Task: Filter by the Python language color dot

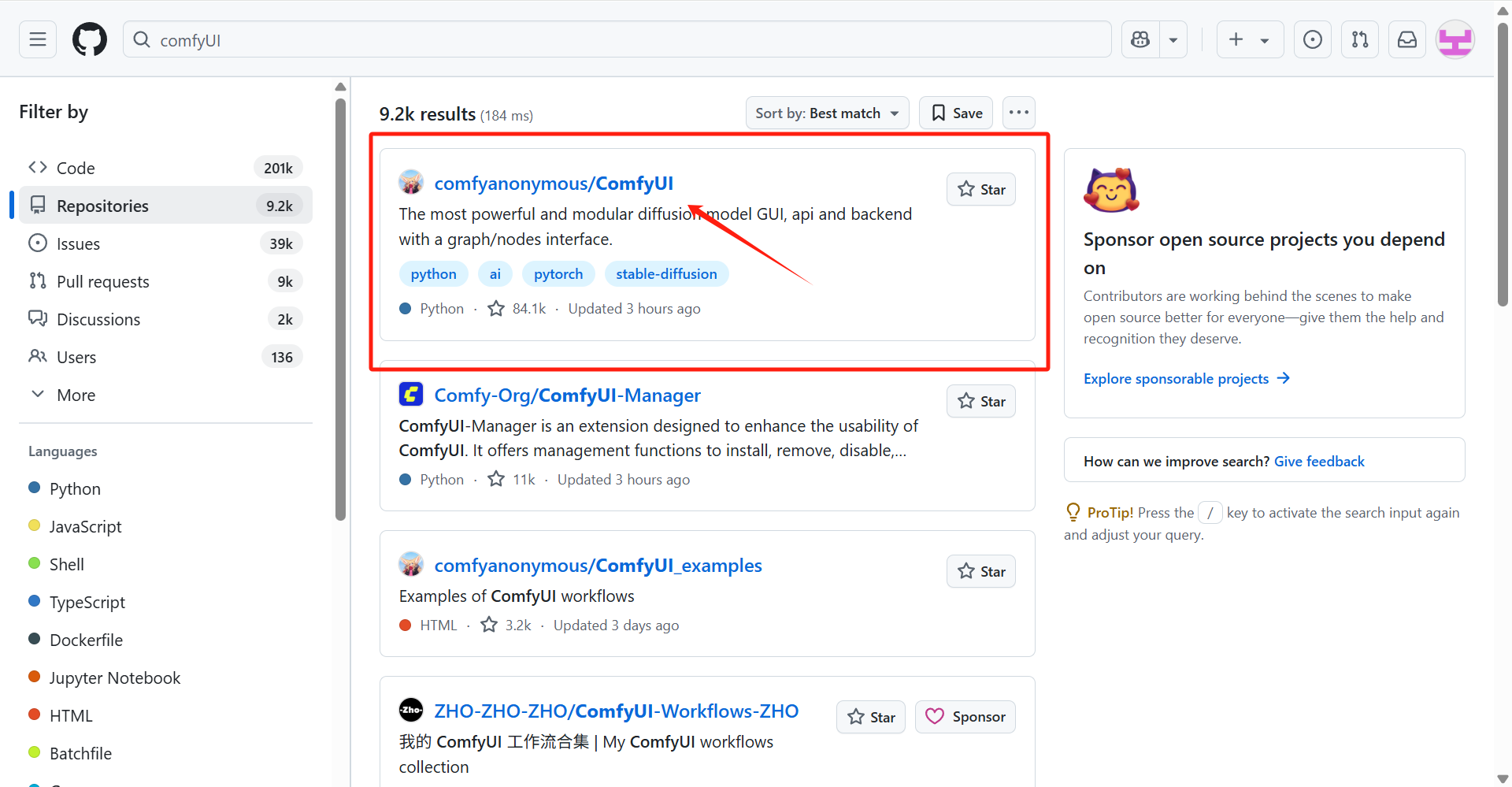Action: click(35, 488)
